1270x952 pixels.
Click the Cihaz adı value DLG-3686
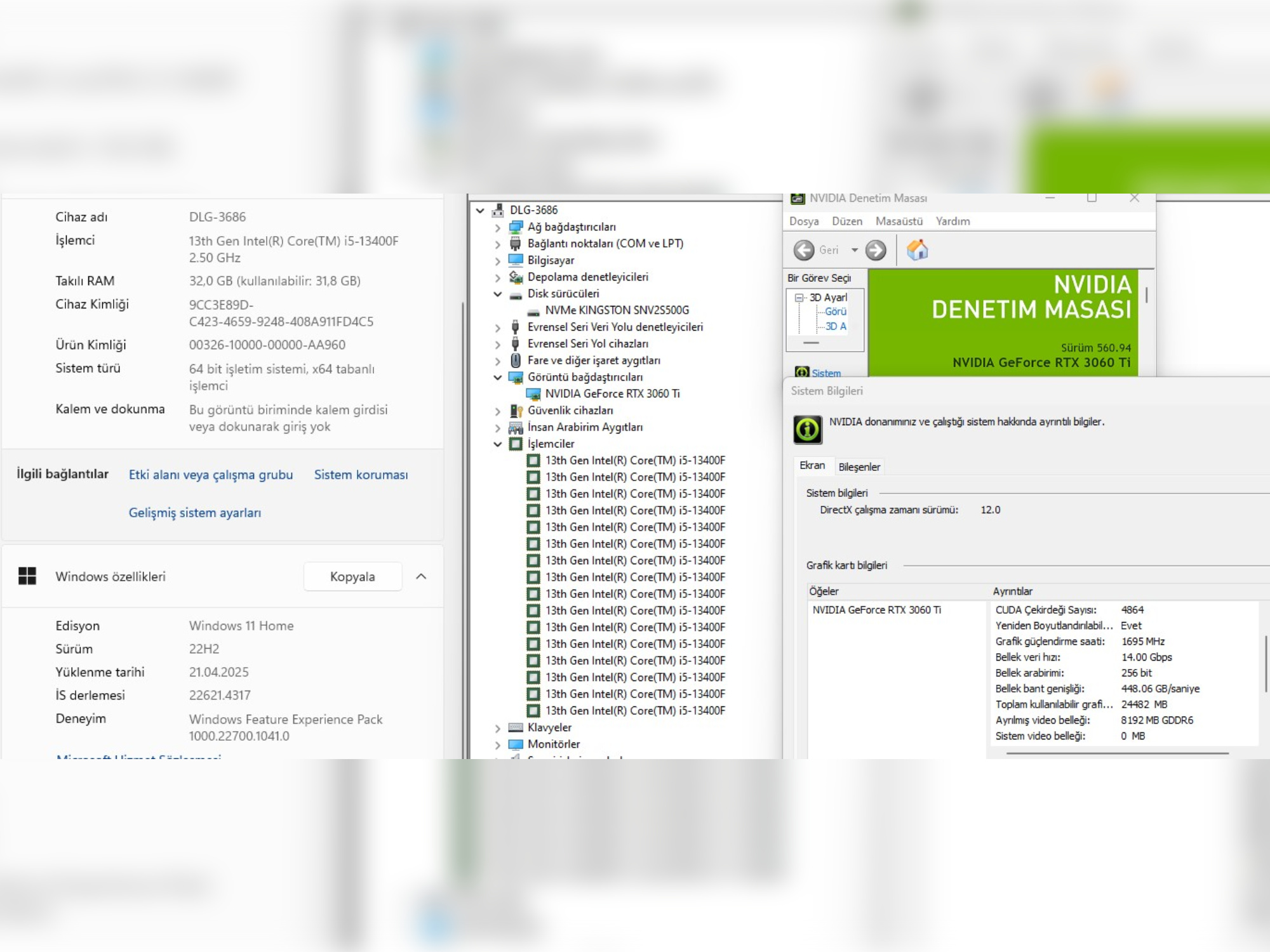tap(217, 217)
